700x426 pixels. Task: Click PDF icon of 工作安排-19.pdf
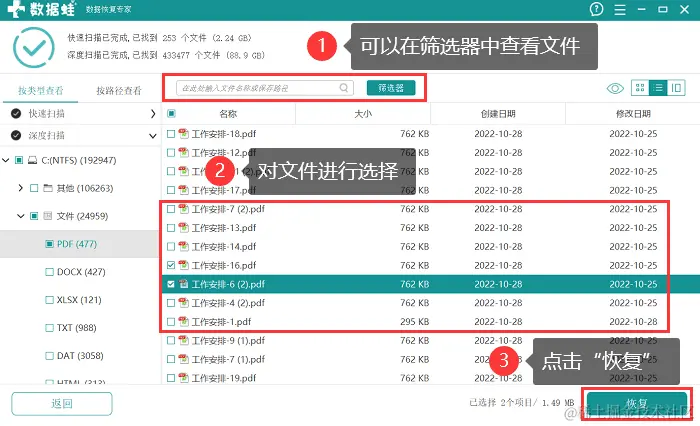[x=183, y=378]
